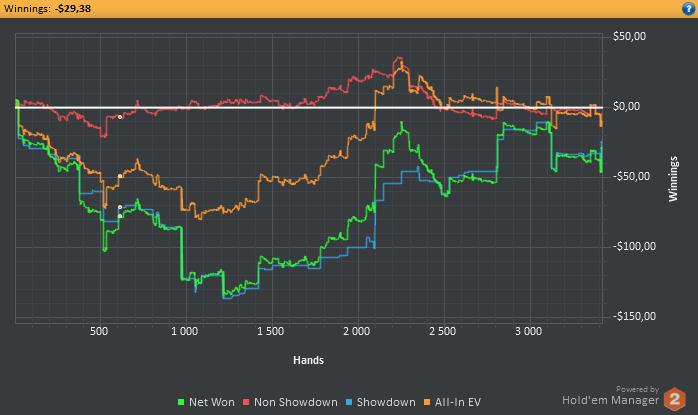The image size is (698, 415).
Task: Click the 2 500 hands axis label
Action: click(442, 332)
